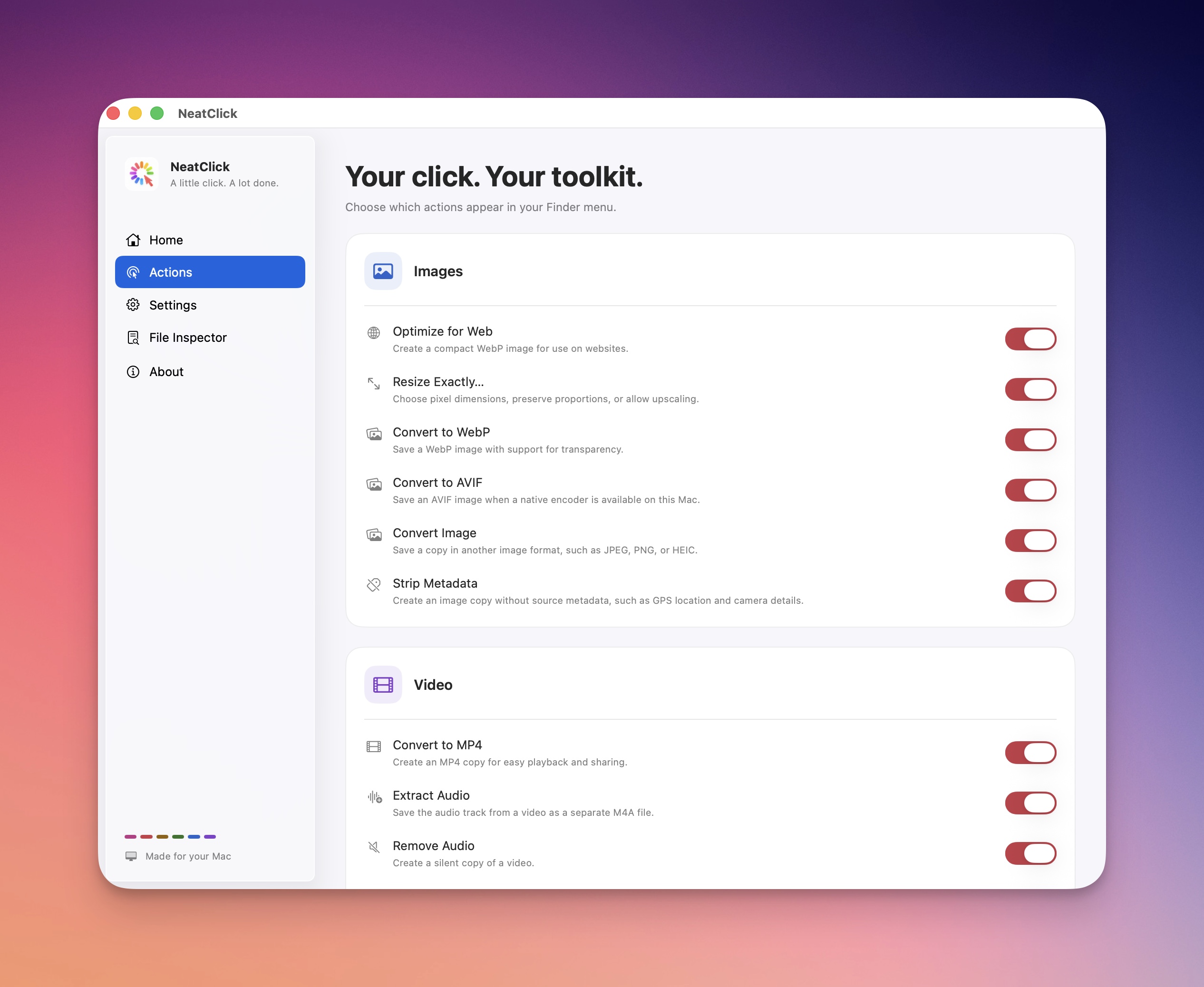Open File Inspector from the sidebar
This screenshot has width=1204, height=987.
click(x=210, y=337)
